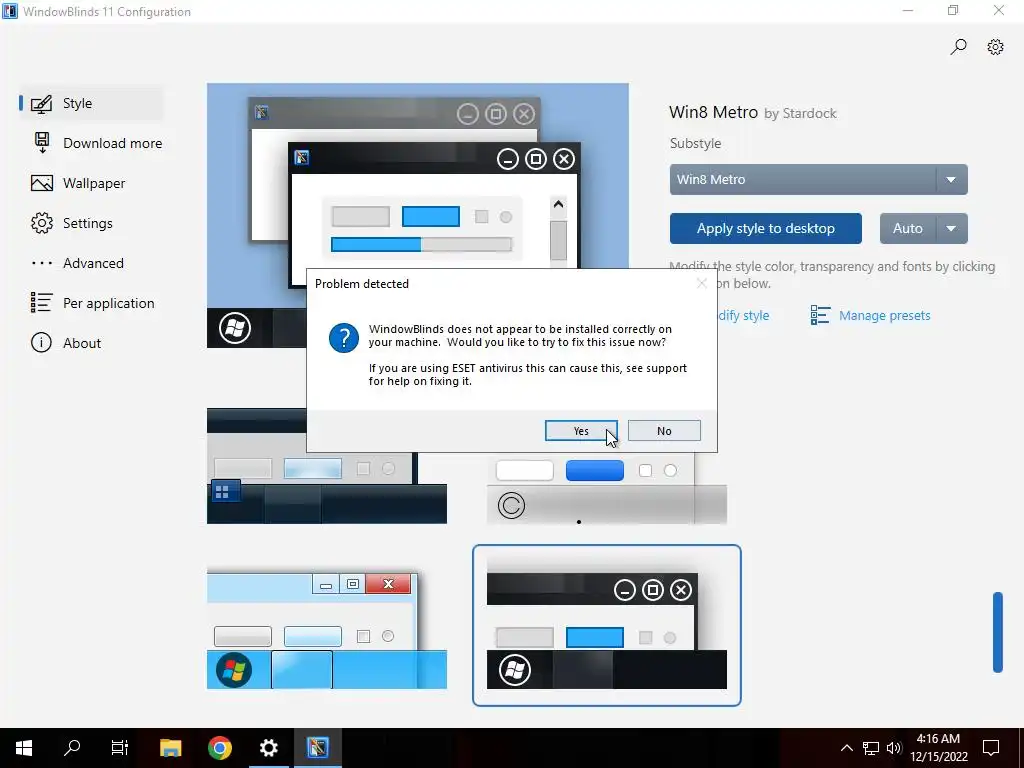Click the Auto button

click(x=908, y=229)
